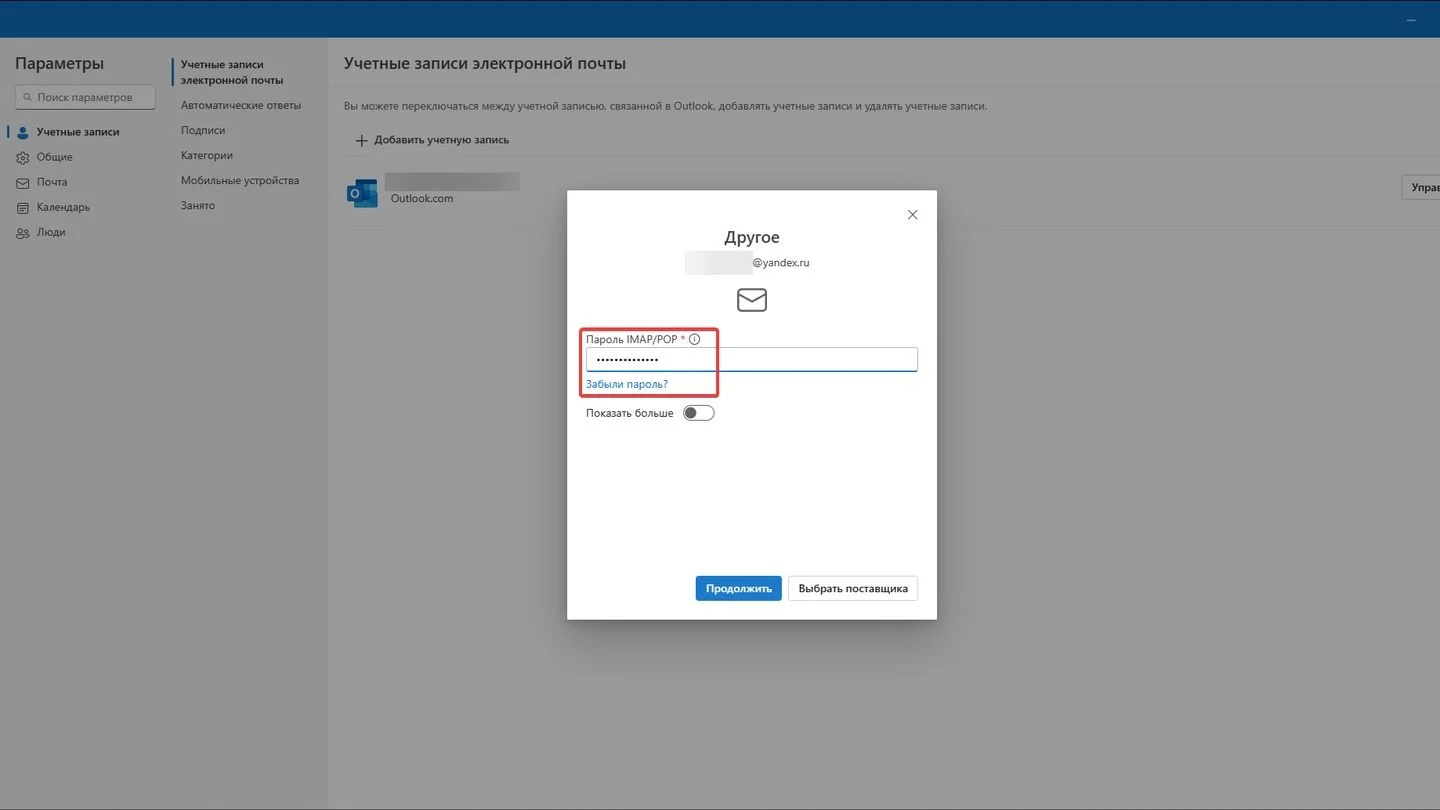Click the Продолжить button
The width and height of the screenshot is (1440, 810).
738,588
